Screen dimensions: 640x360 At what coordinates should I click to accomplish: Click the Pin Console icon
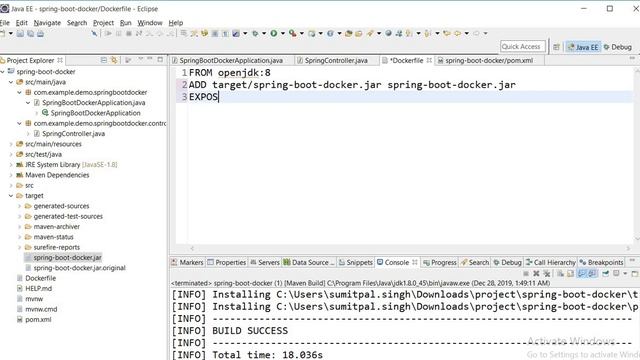point(606,273)
